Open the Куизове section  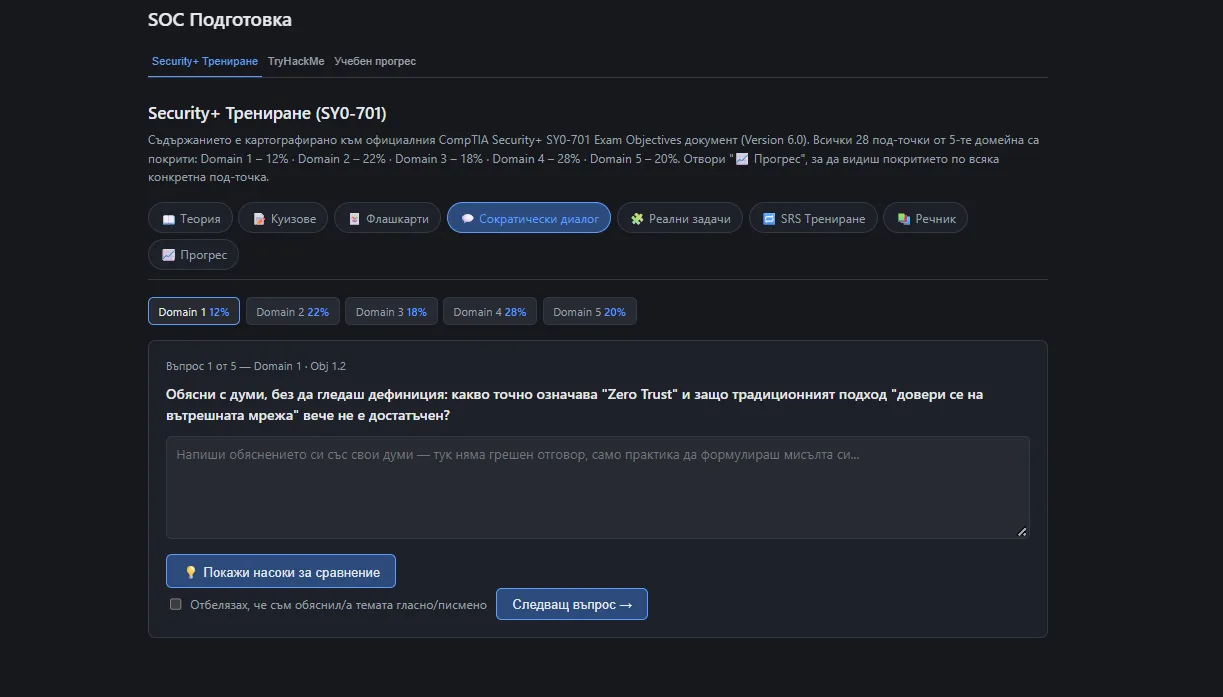pyautogui.click(x=283, y=218)
